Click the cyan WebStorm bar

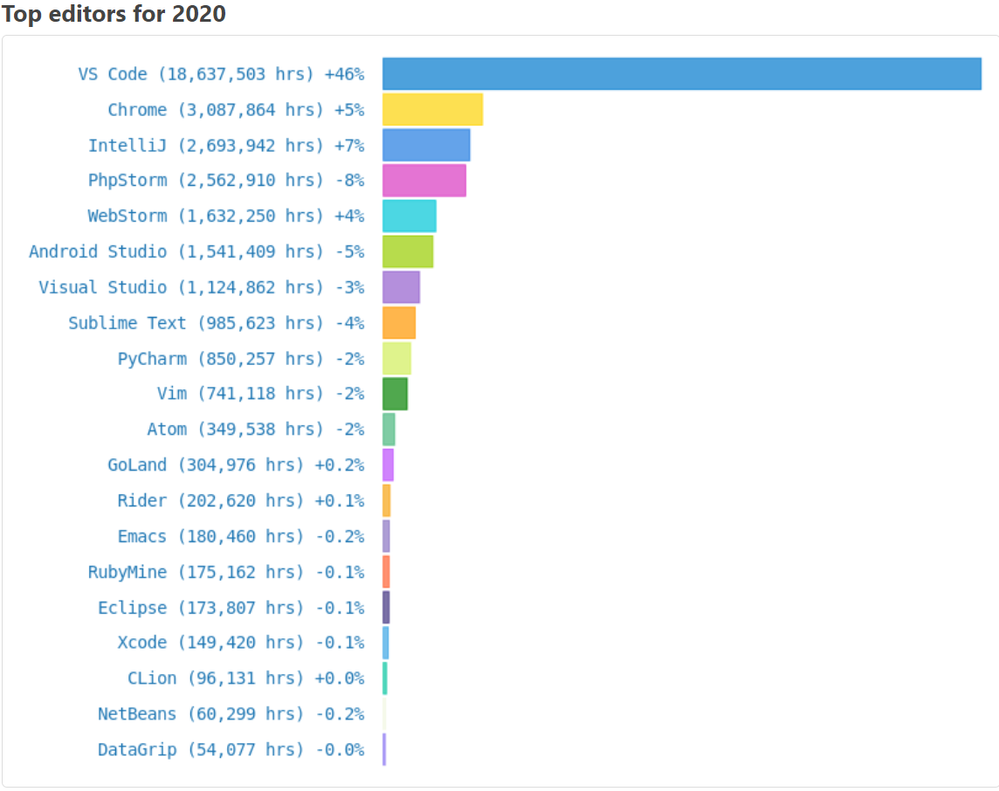point(409,216)
